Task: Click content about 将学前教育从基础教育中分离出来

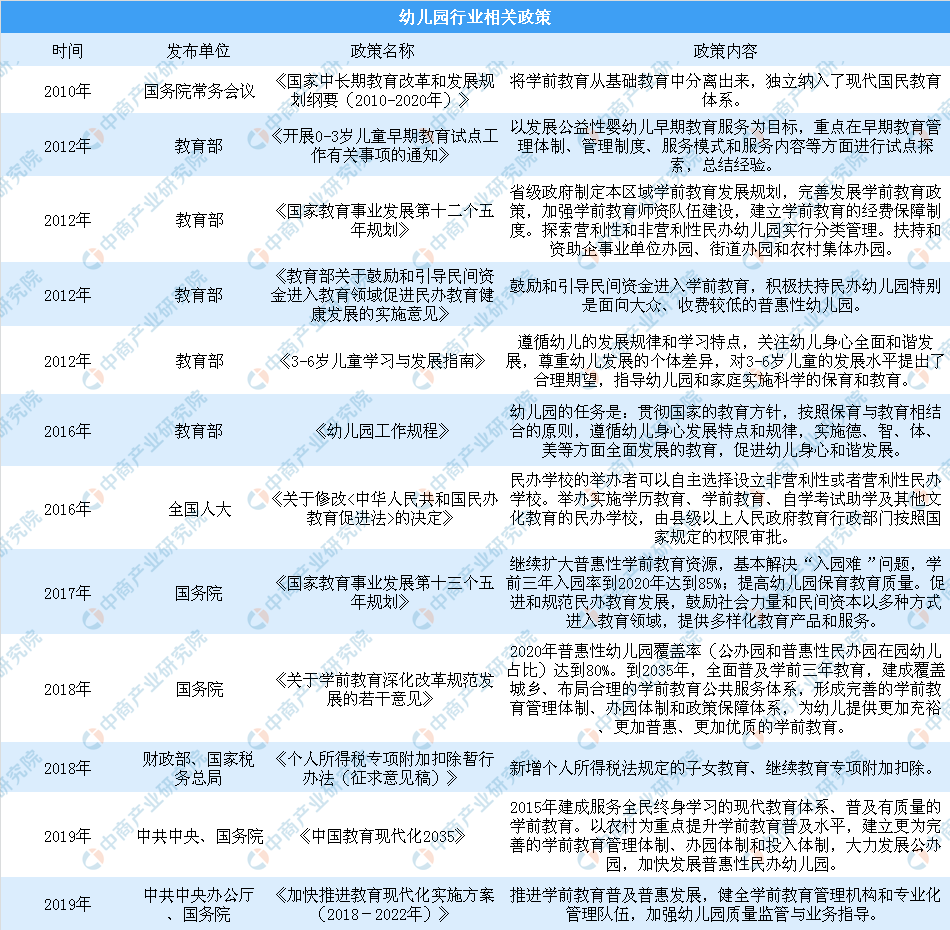Action: point(725,91)
